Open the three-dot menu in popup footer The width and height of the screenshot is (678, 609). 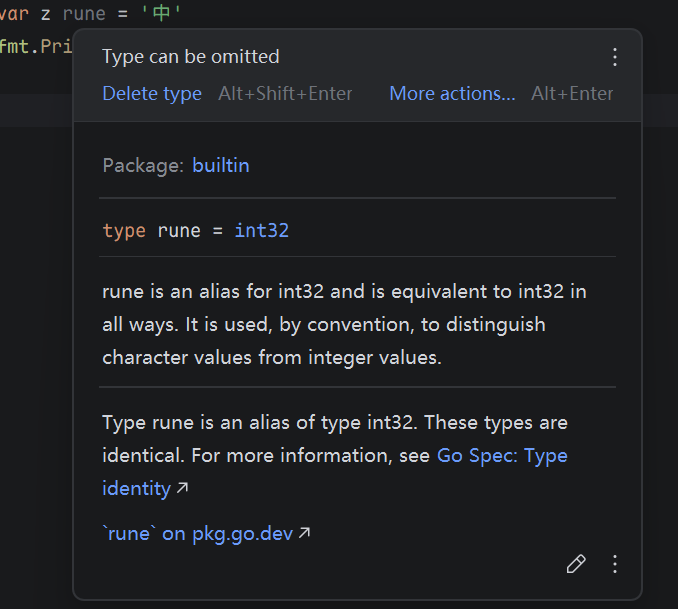[615, 564]
